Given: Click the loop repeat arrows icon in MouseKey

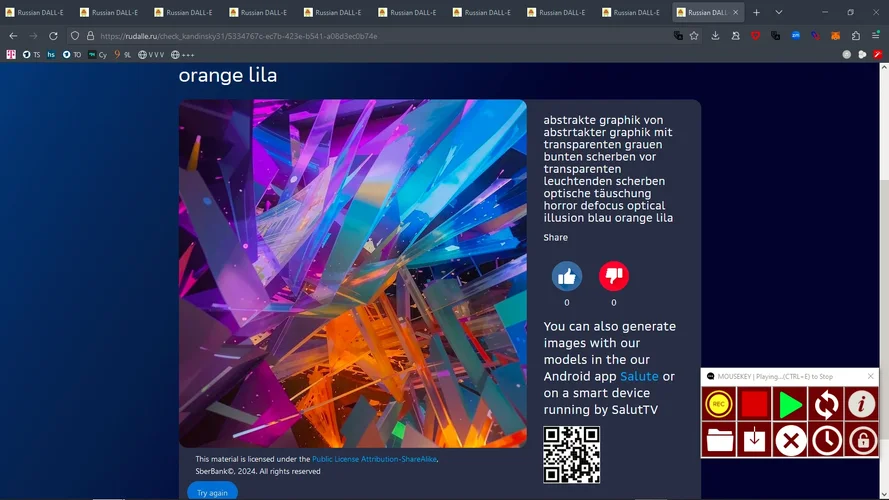Looking at the screenshot, I should (826, 405).
